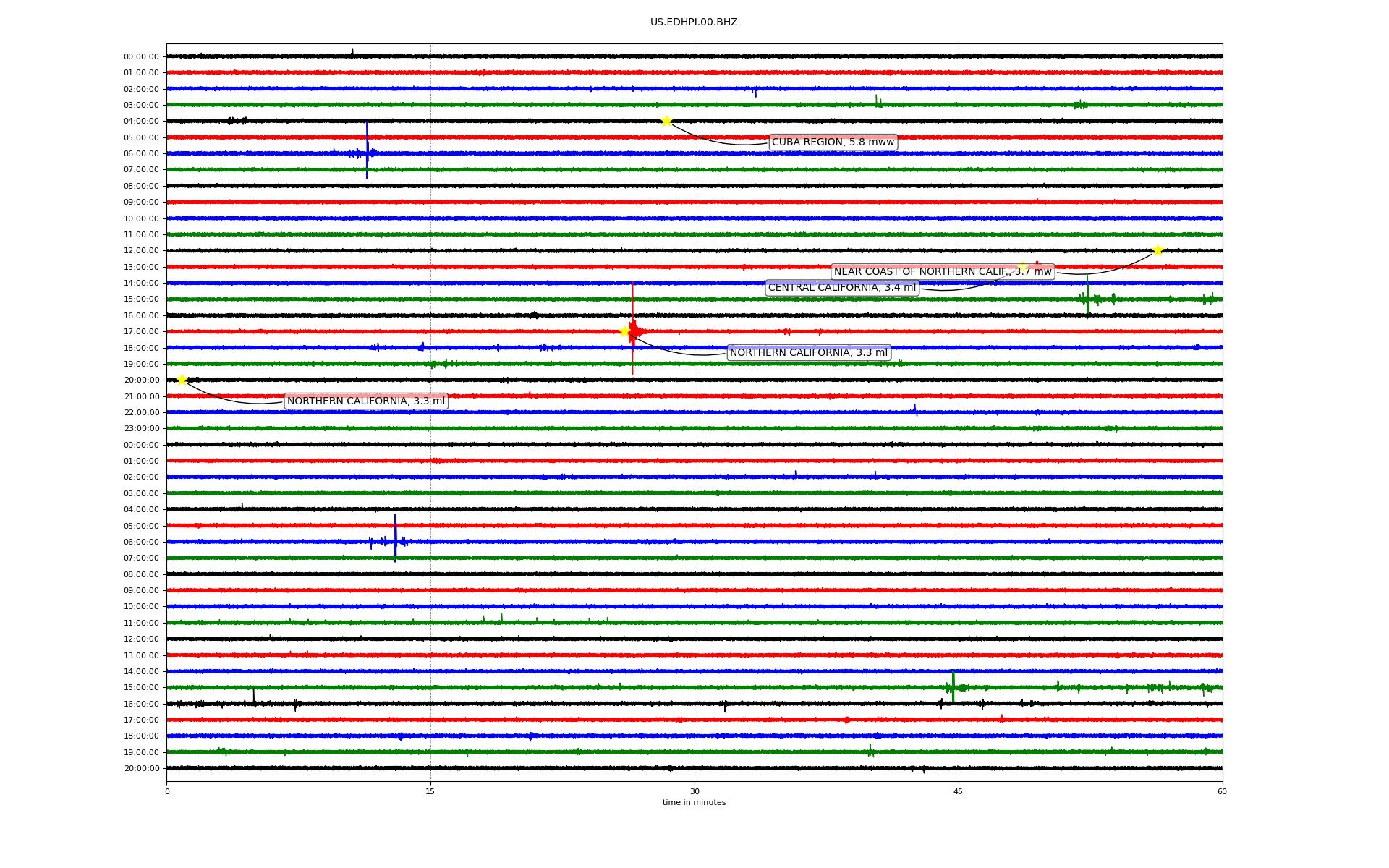Click the 'time in minutes' axis label
The image size is (1389, 868).
(694, 802)
